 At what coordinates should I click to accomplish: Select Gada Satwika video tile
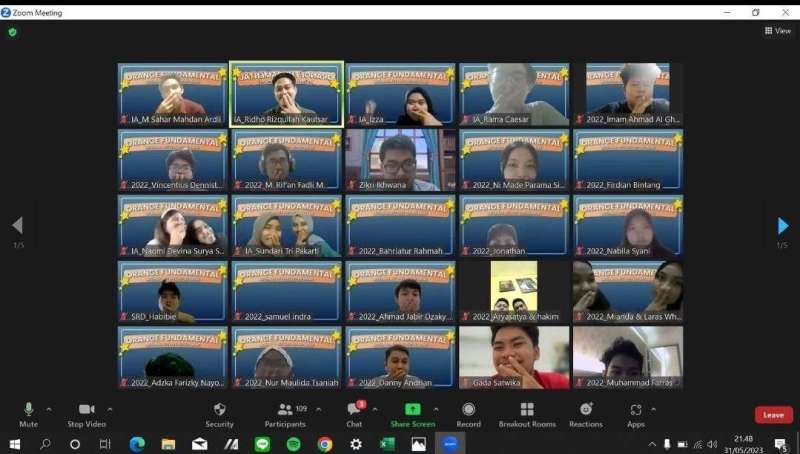pyautogui.click(x=514, y=358)
